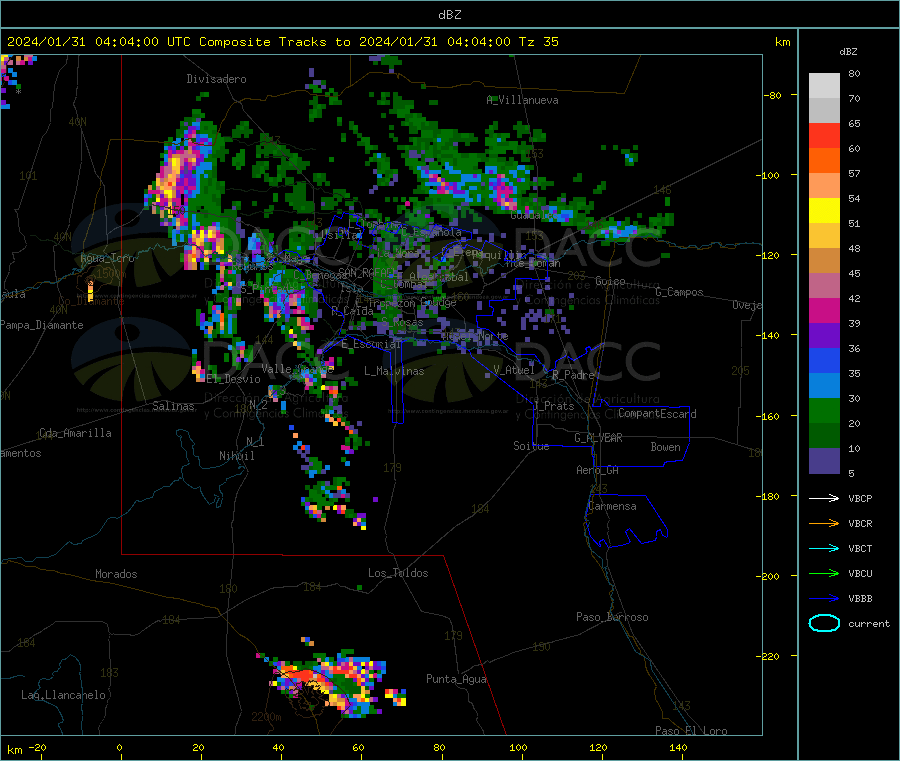Click the Nihuil map label

pos(237,456)
